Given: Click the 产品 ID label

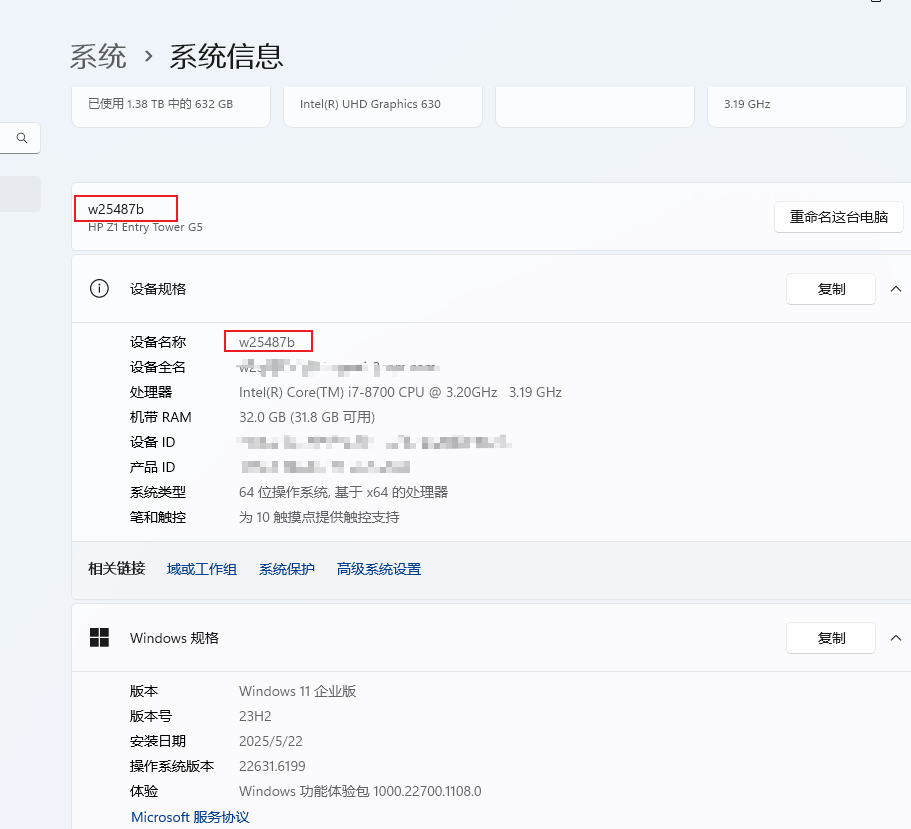Looking at the screenshot, I should (x=152, y=467).
